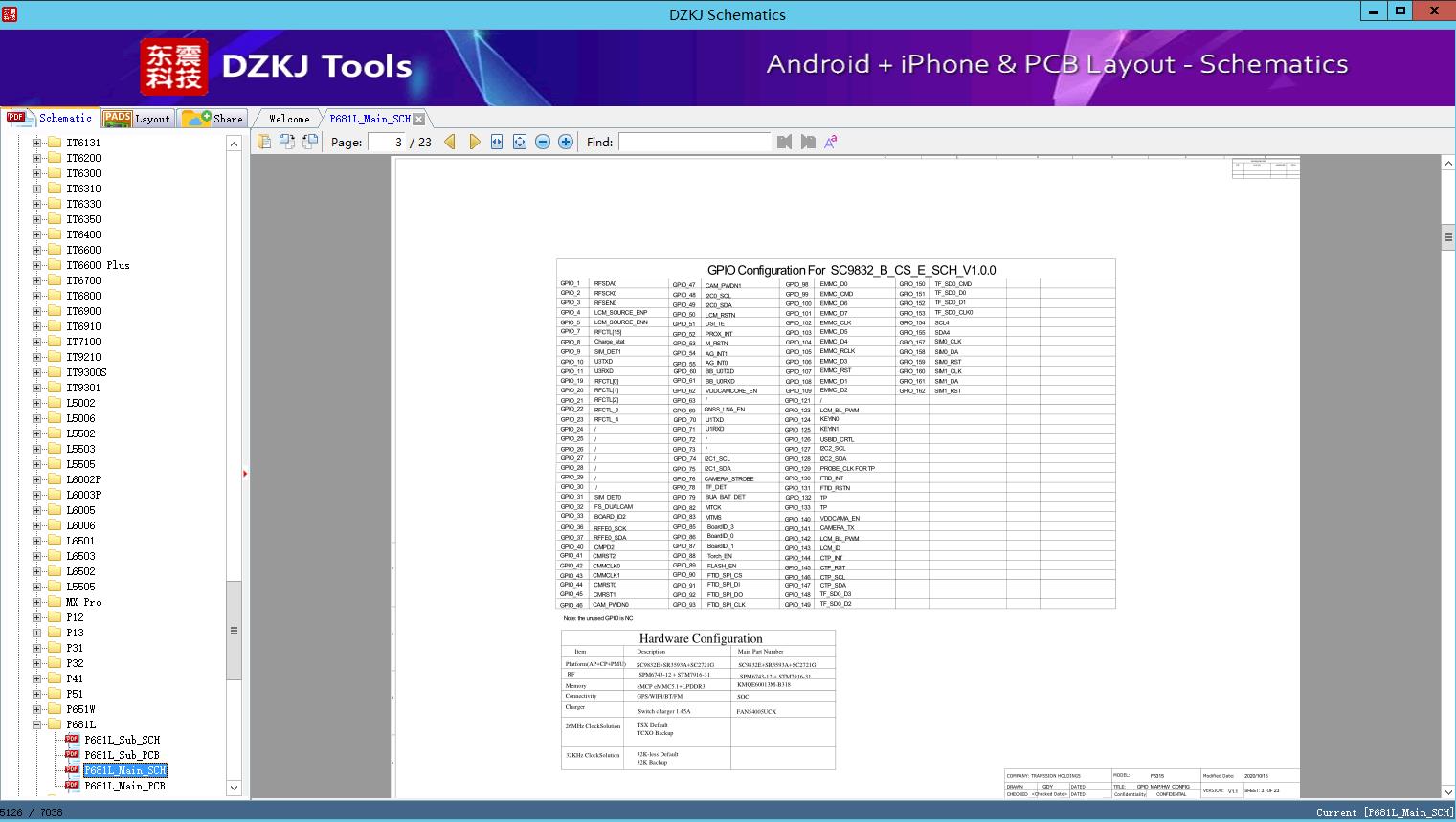Go to the previous page arrow

tap(450, 142)
